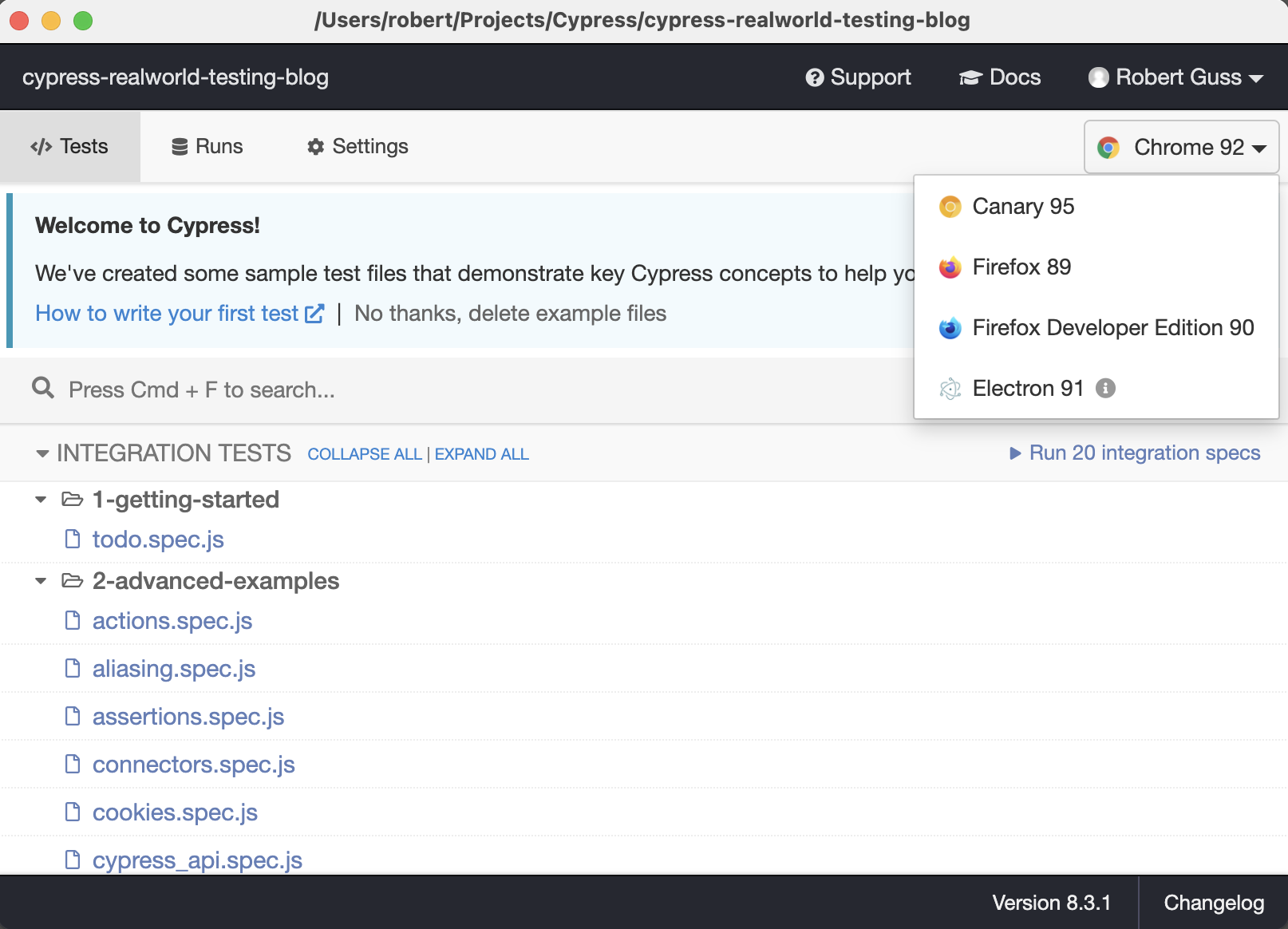The width and height of the screenshot is (1288, 929).
Task: Click No thanks, delete example files
Action: (511, 314)
